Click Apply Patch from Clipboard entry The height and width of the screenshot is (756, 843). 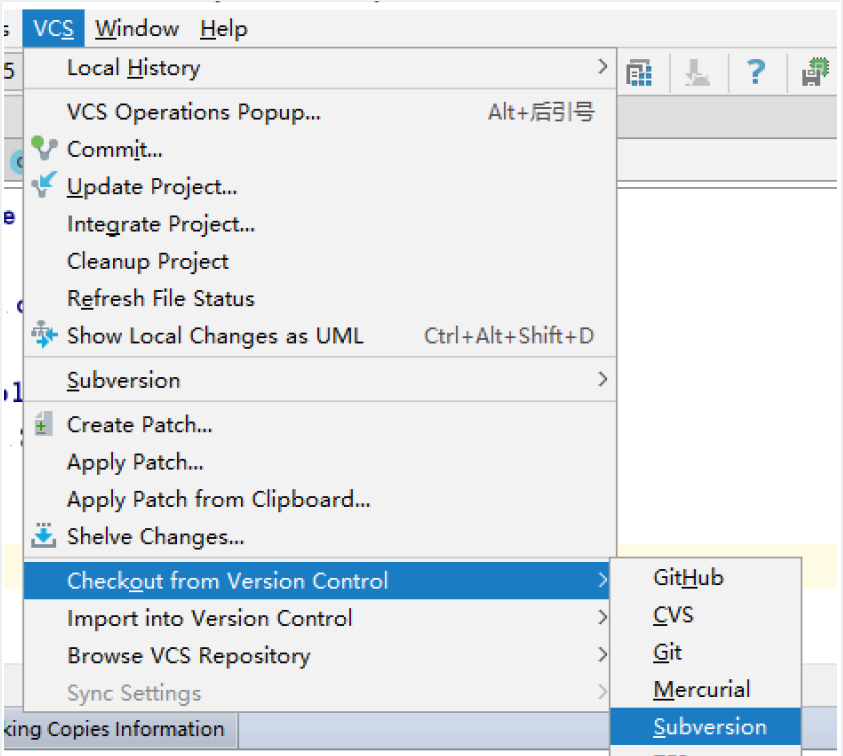coord(218,499)
